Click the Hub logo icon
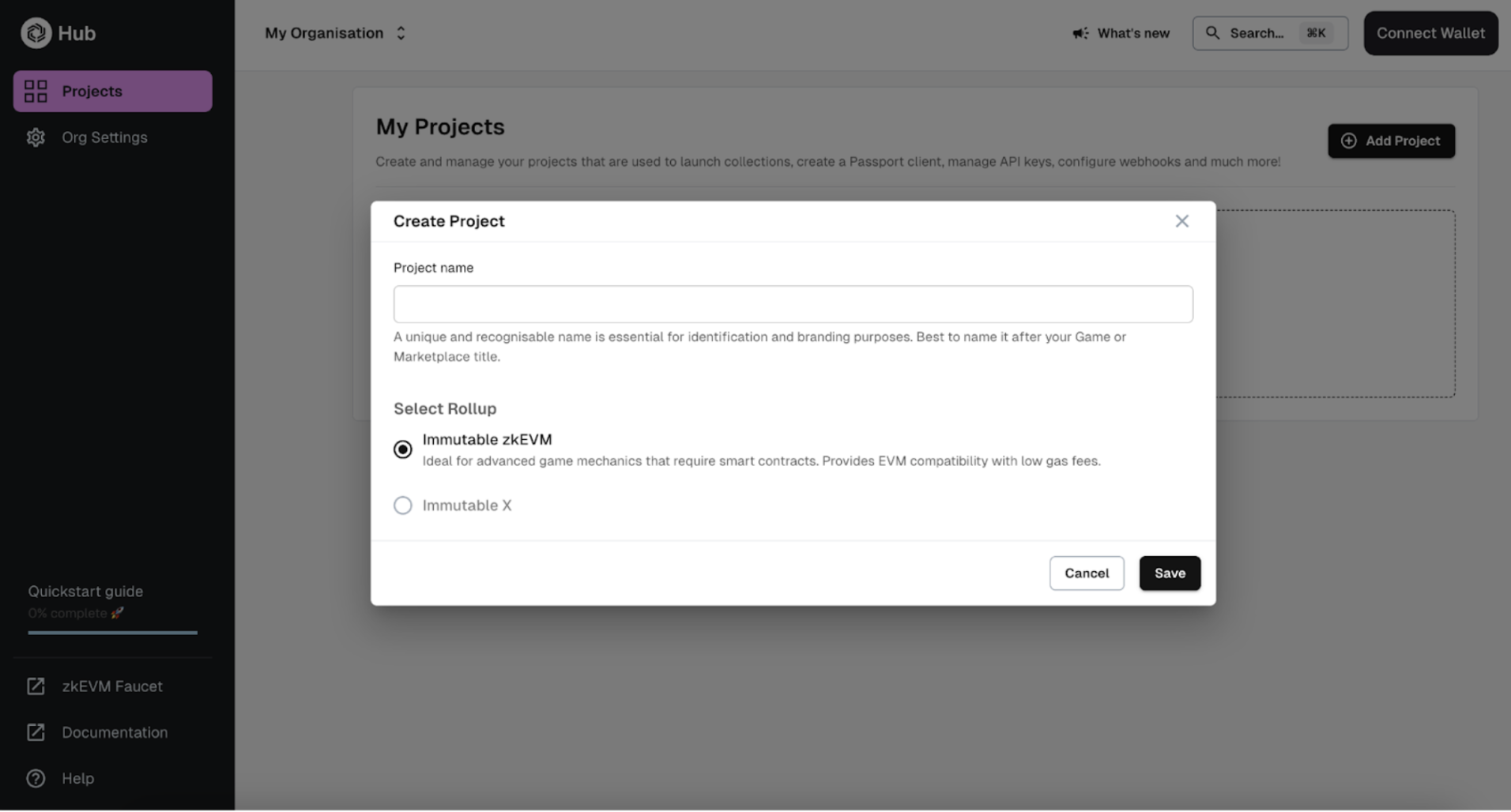 coord(36,33)
